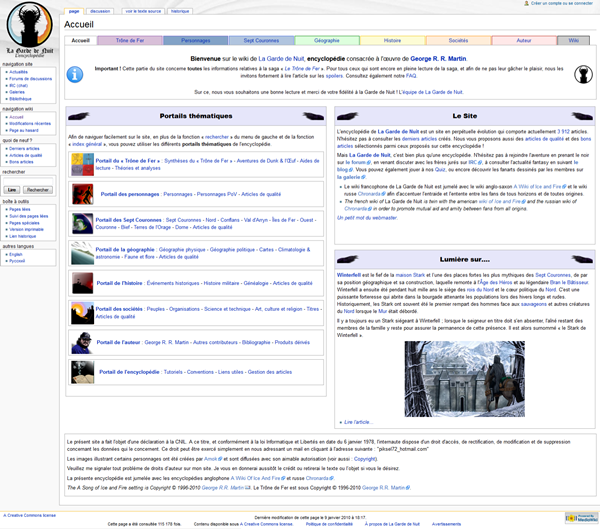Screen dimensions: 600x529
Task: Click the Sept Couronnes portal globe image
Action: click(x=82, y=224)
